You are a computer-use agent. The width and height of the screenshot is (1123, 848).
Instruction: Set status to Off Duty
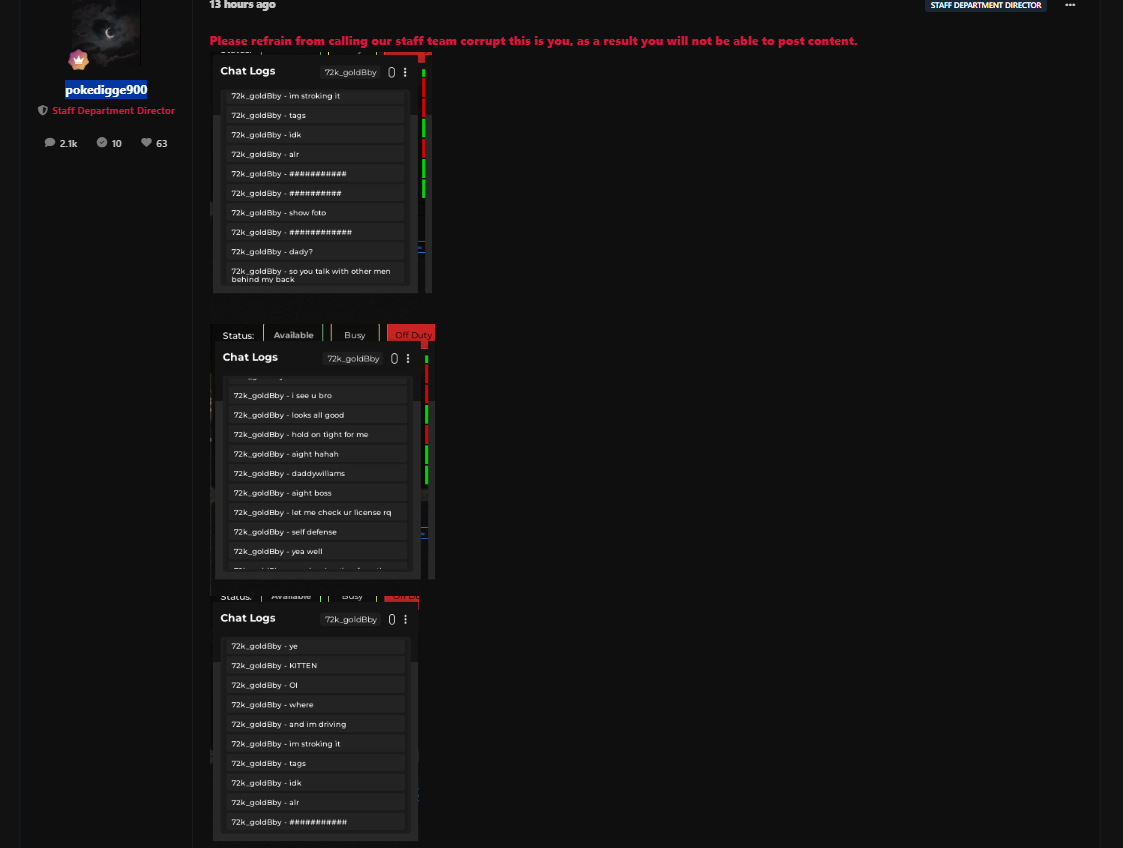coord(412,335)
